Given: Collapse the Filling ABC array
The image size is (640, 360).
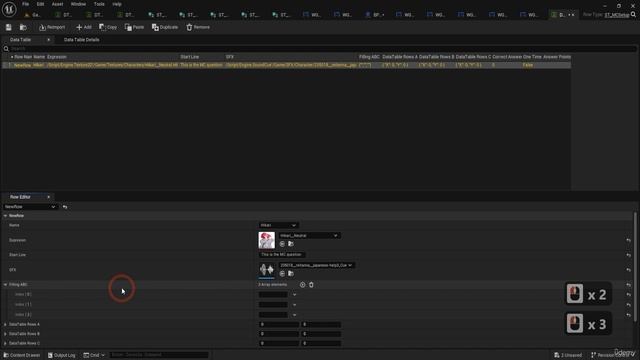Looking at the screenshot, I should point(6,284).
